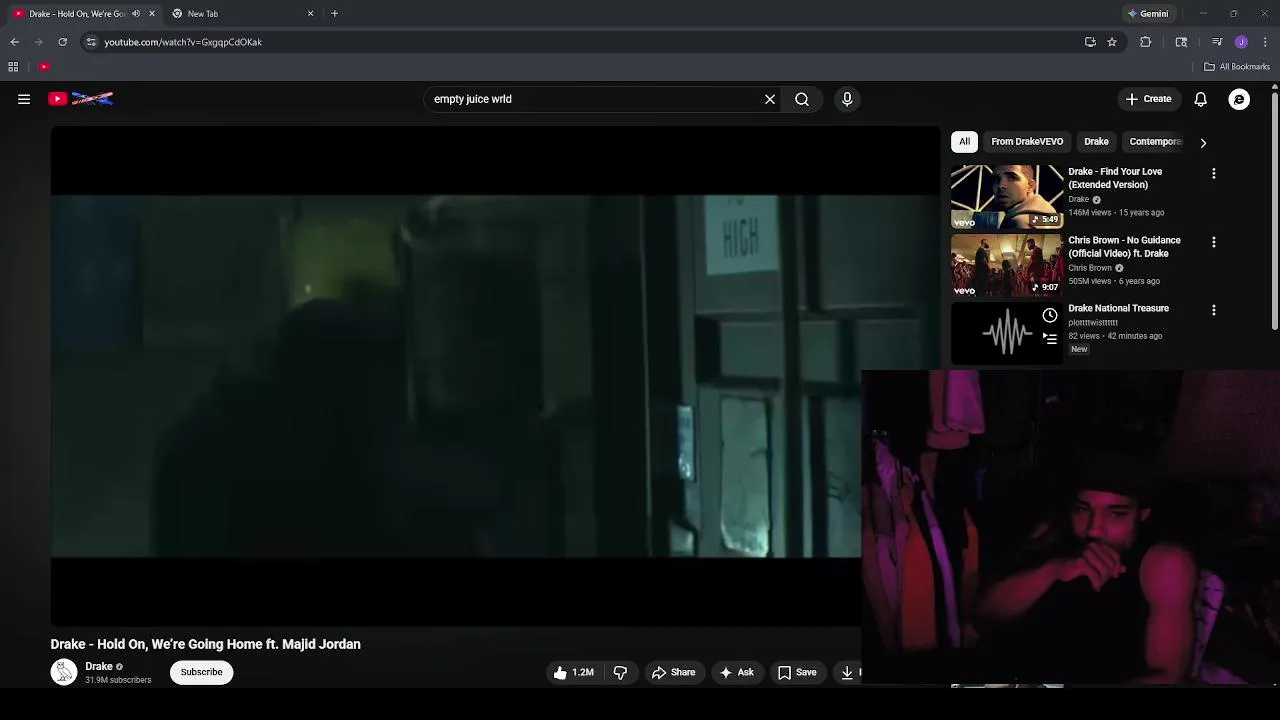The height and width of the screenshot is (720, 1280).
Task: Save the video to a playlist
Action: (797, 672)
